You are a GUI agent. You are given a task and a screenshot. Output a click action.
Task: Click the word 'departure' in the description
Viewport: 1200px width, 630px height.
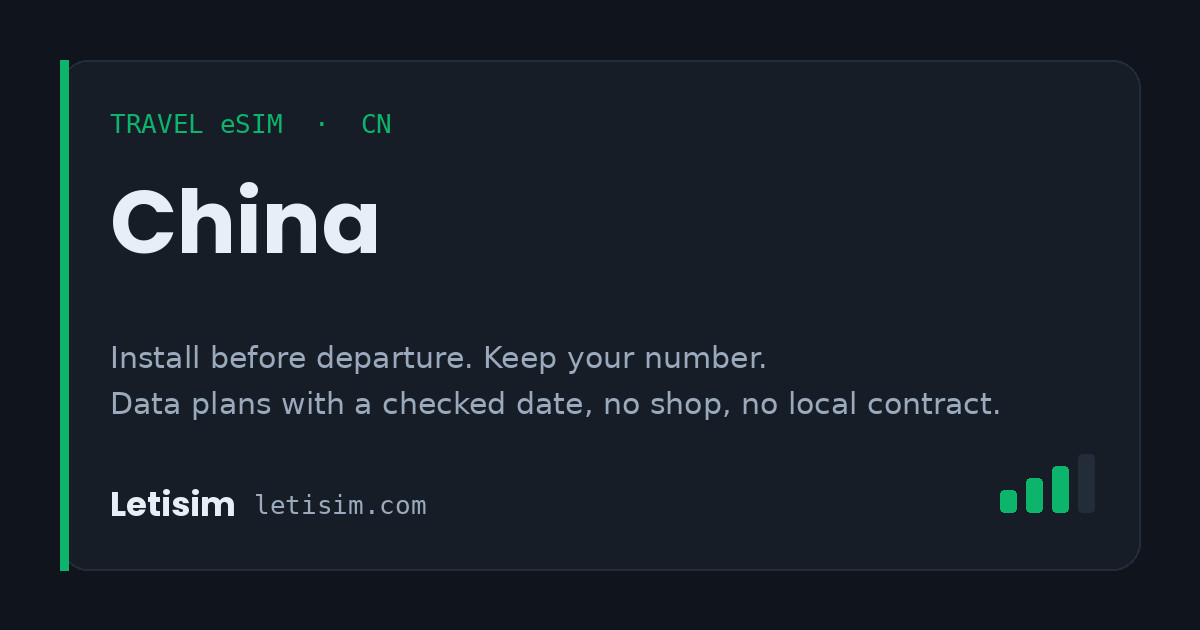click(395, 359)
